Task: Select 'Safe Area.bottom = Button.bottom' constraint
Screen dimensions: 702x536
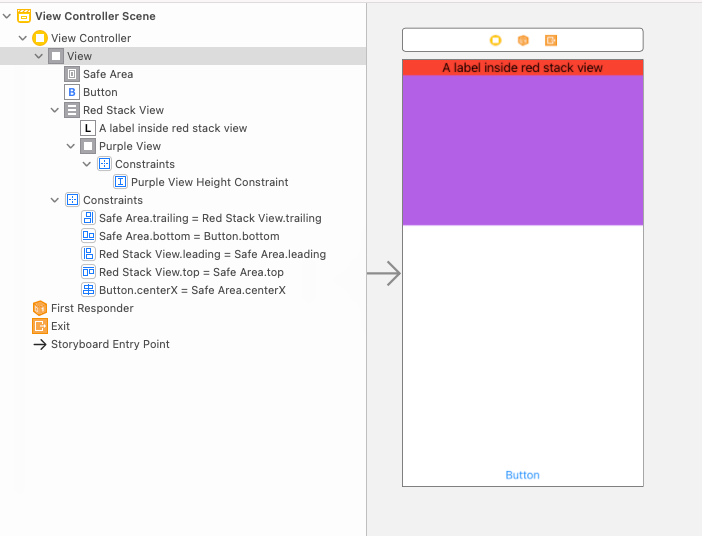Action: (183, 236)
